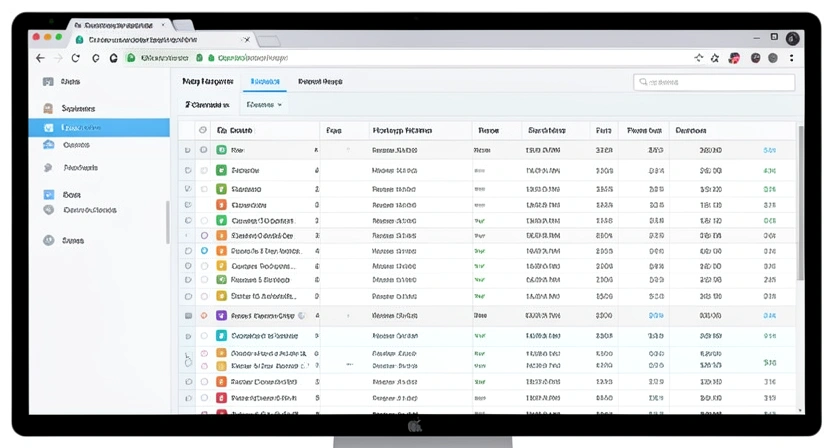Click the teal app icon in the table
The width and height of the screenshot is (832, 448).
[x=221, y=335]
